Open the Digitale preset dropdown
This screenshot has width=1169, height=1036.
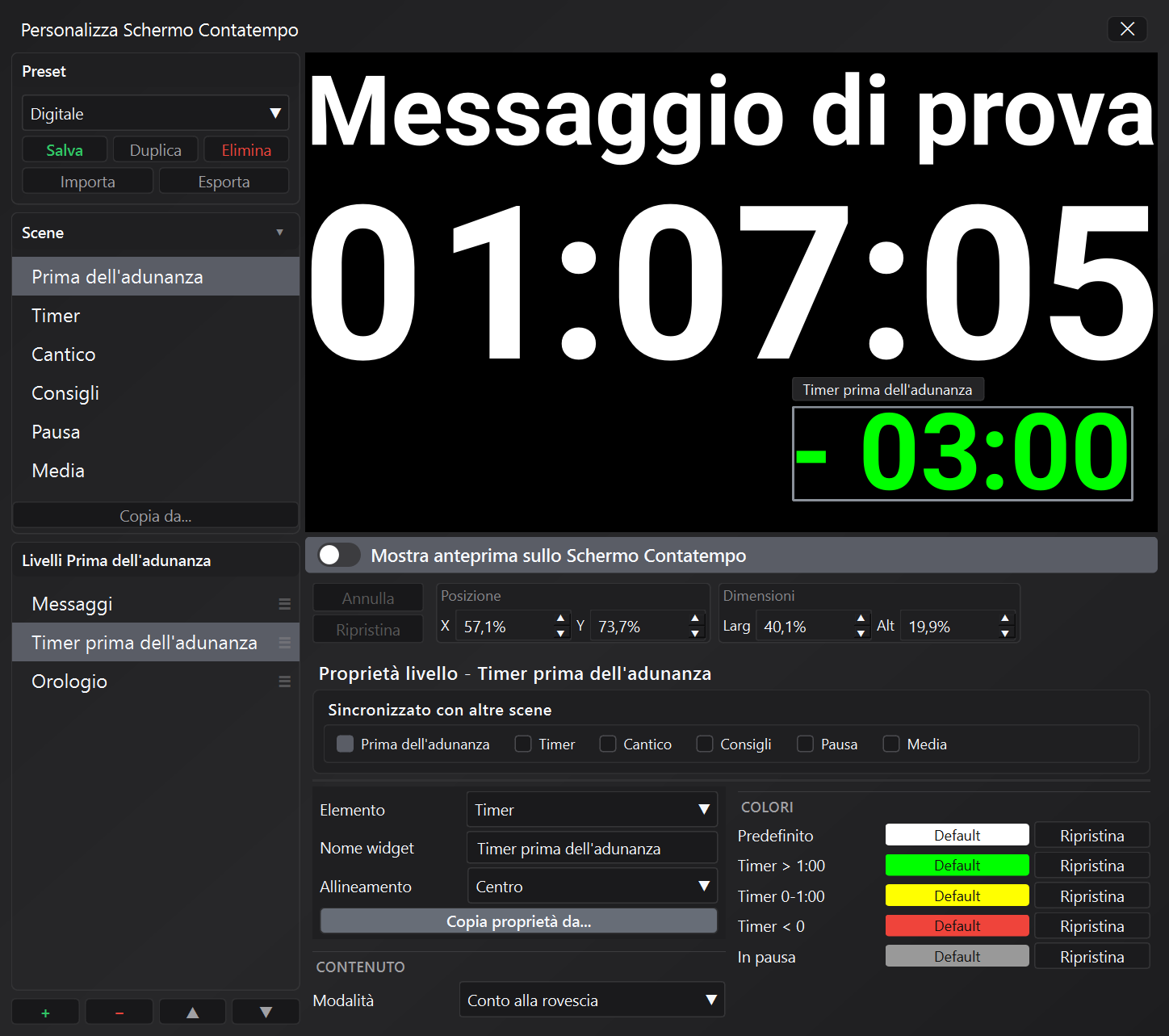(x=155, y=113)
